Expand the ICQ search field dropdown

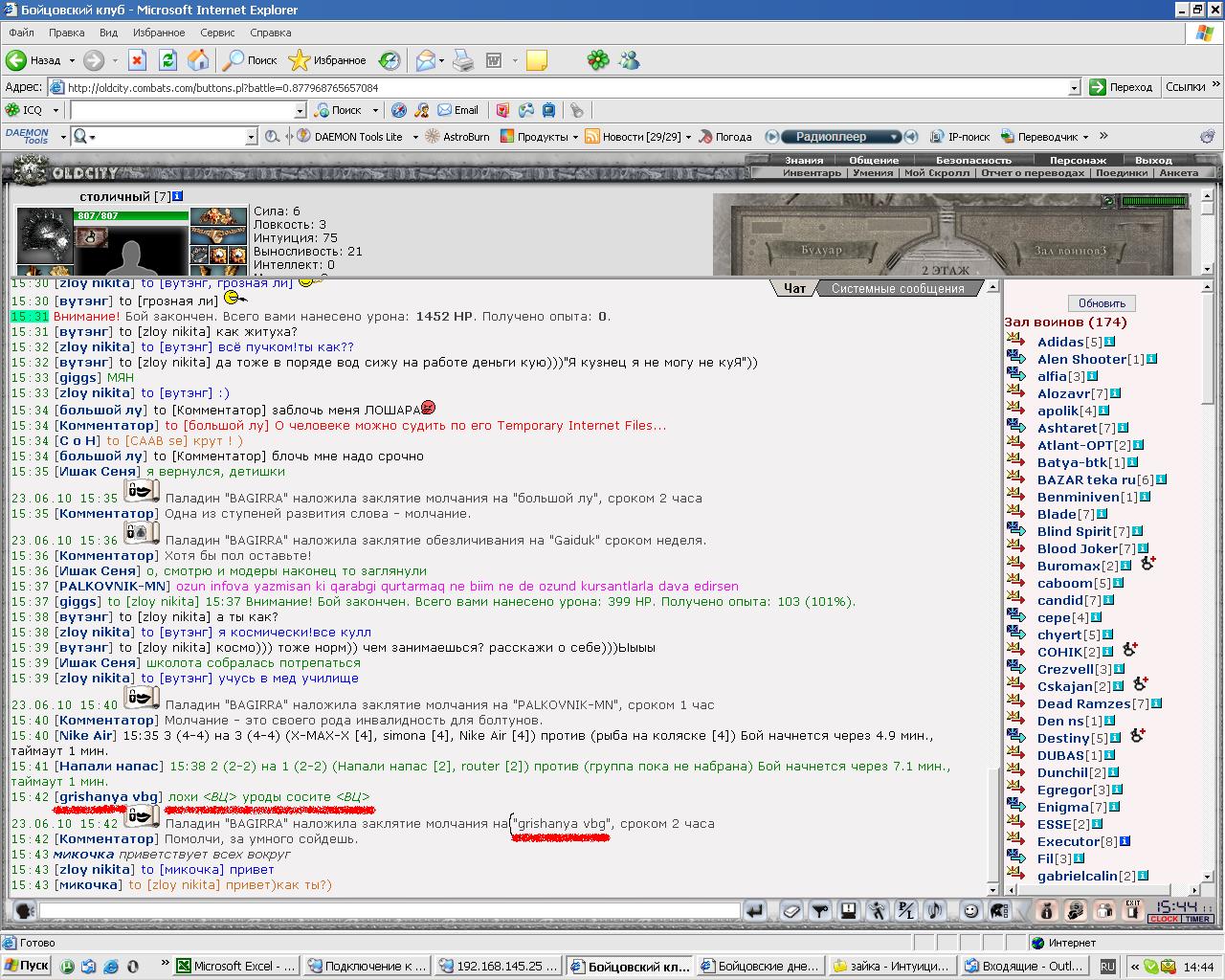click(298, 110)
